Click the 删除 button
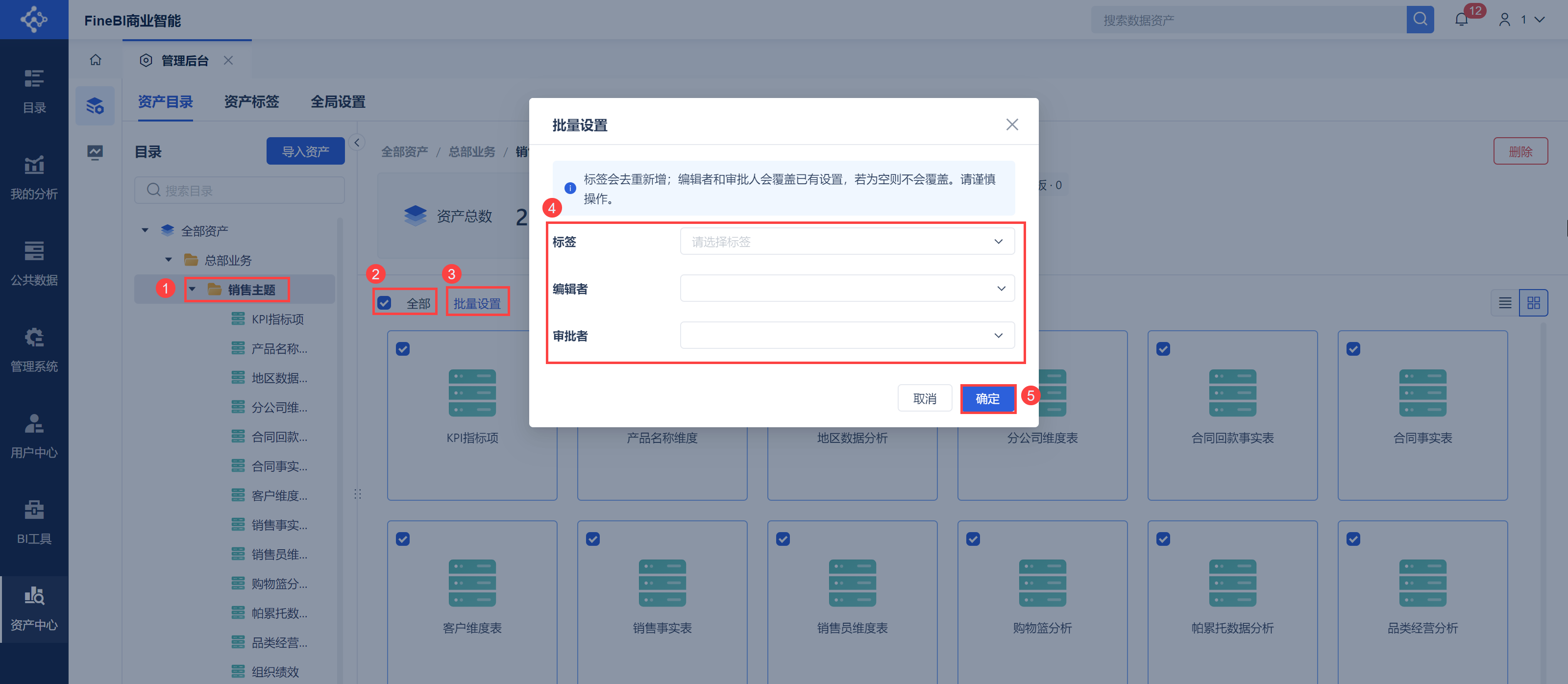This screenshot has height=684, width=1568. 1520,151
